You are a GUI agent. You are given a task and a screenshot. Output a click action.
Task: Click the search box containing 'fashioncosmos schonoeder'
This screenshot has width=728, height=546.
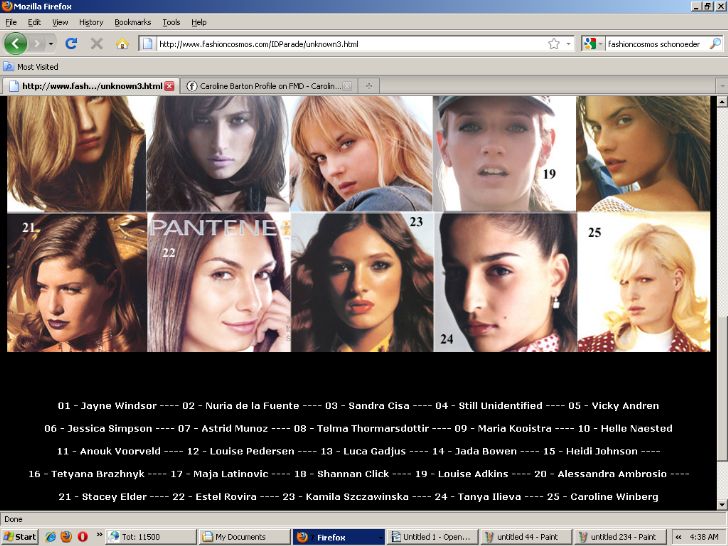[656, 44]
